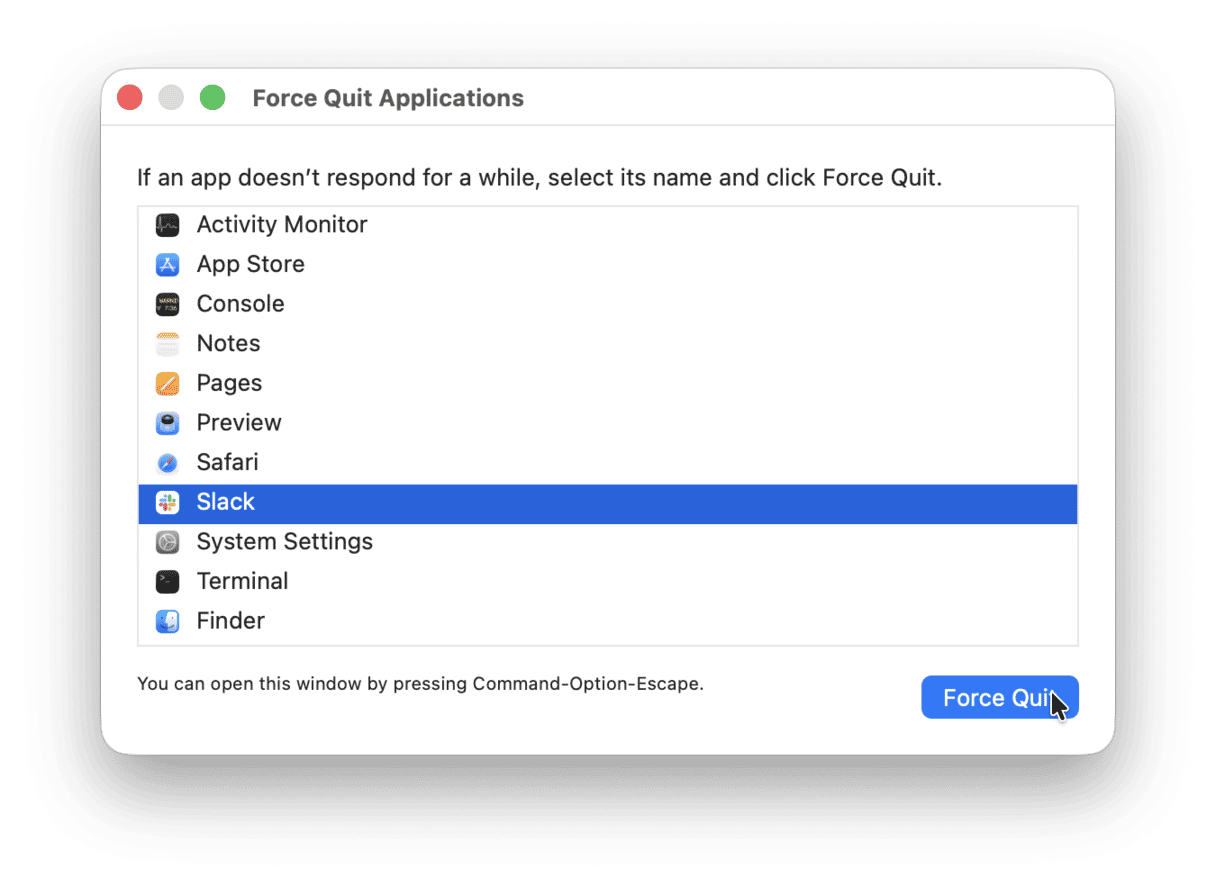Click the Safari compass icon
Viewport: 1216px width, 888px height.
167,462
